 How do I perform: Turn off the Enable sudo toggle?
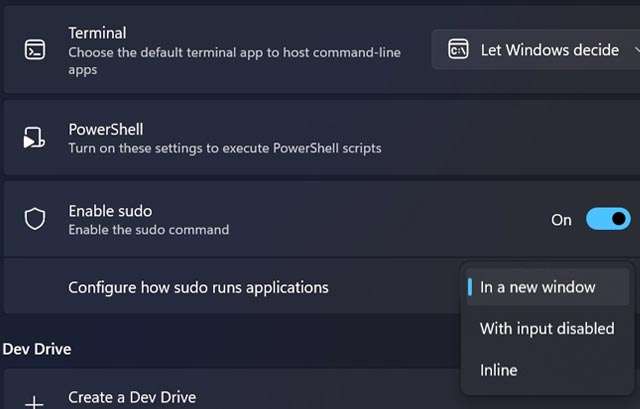coord(607,219)
